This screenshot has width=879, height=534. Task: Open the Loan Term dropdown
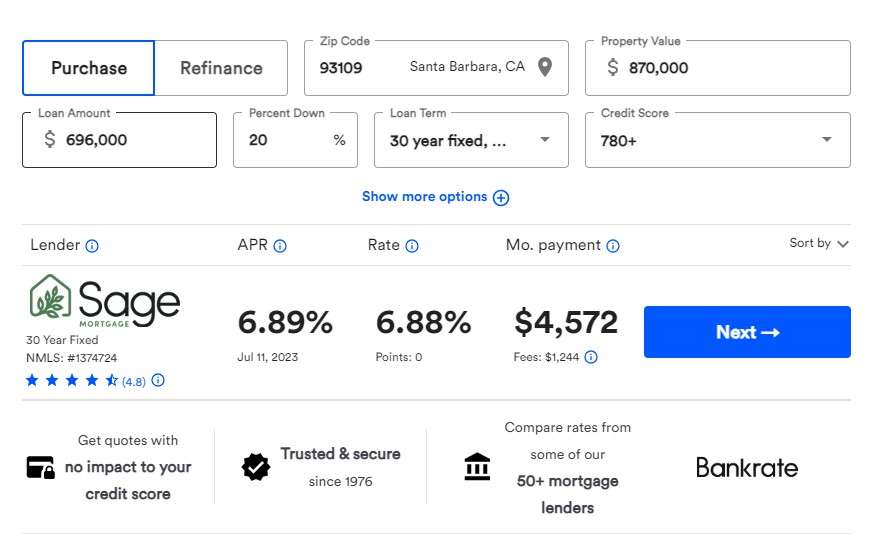[471, 140]
